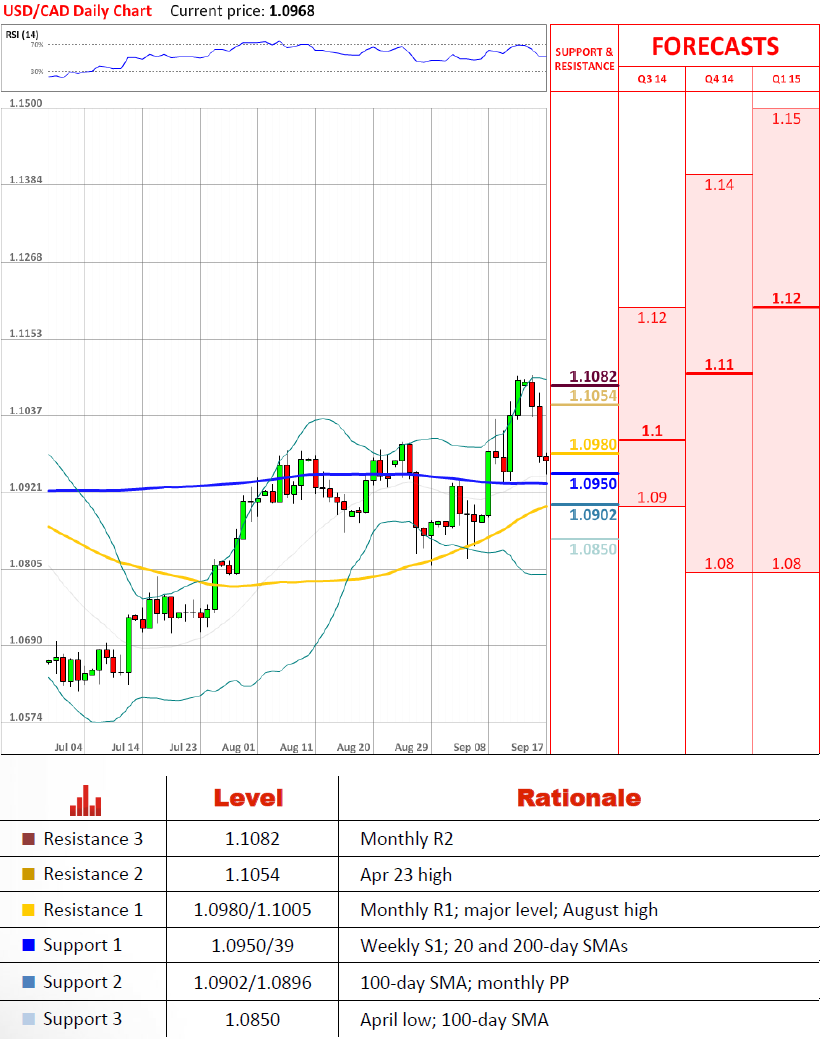This screenshot has width=820, height=1039.
Task: Click the red bar chart icon in table header
Action: (x=86, y=800)
